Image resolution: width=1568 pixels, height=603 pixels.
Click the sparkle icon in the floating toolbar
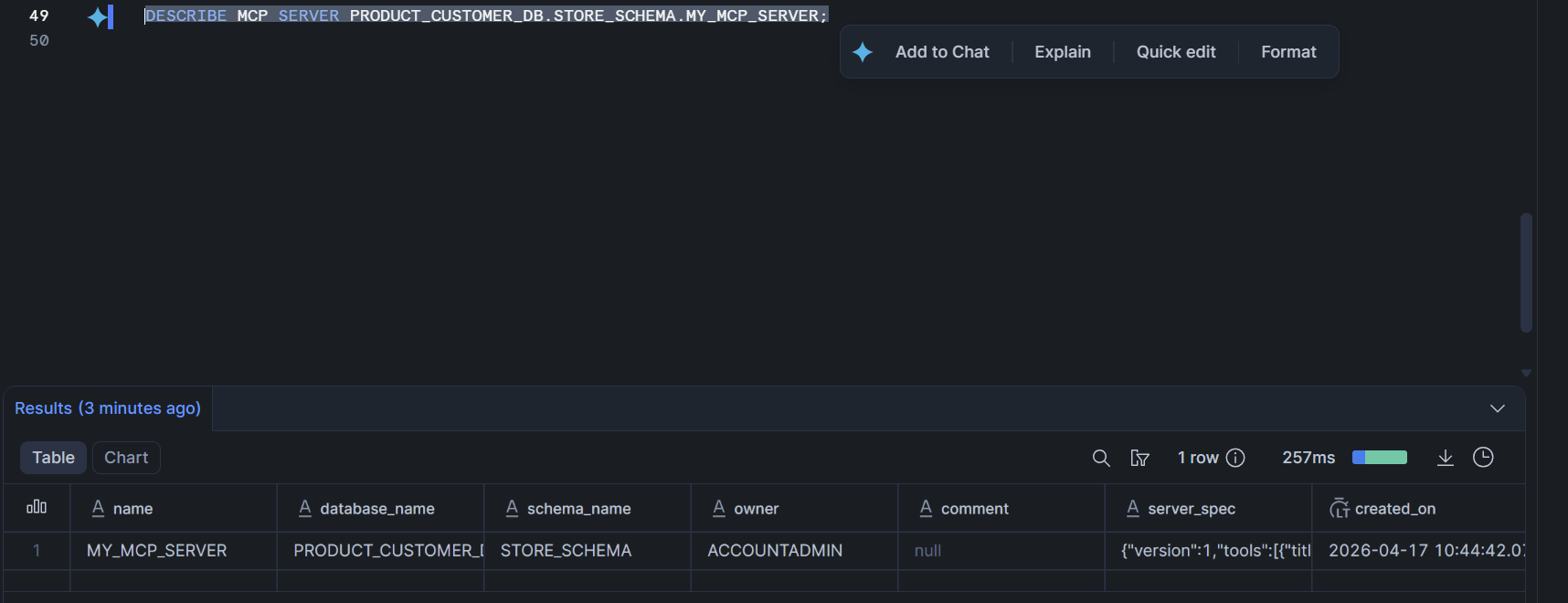pos(863,52)
